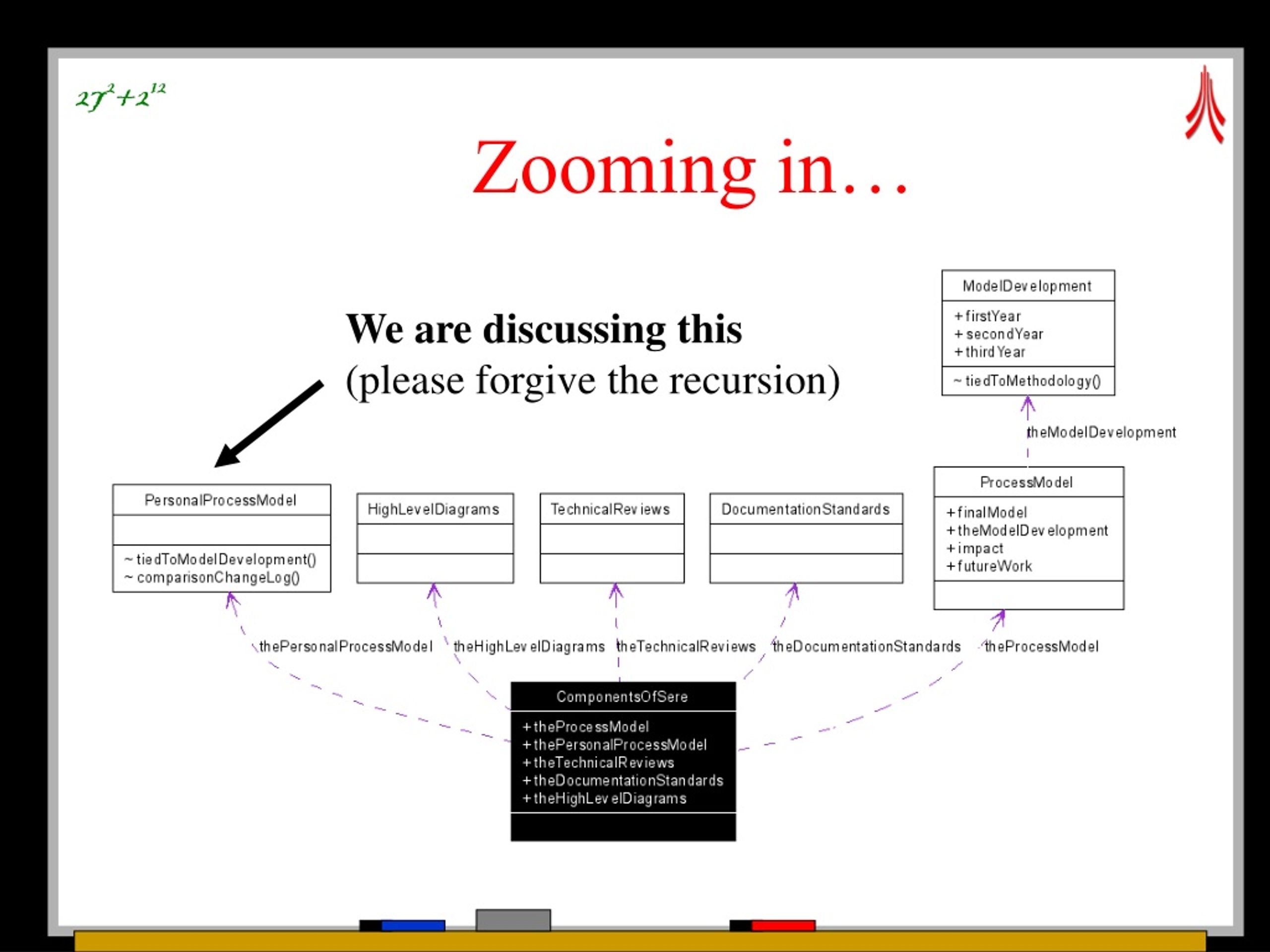Click the theProcessModel arrow label
Image resolution: width=1270 pixels, height=952 pixels.
tap(1041, 647)
